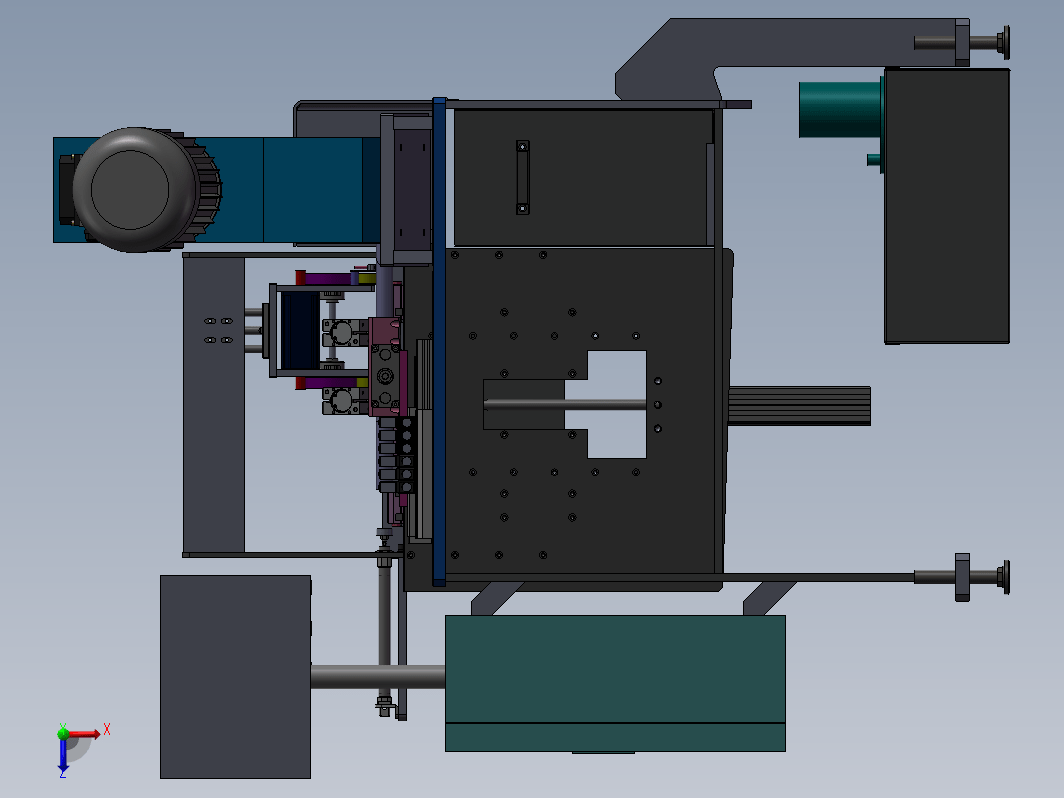1064x798 pixels.
Task: Select the gray side panel with slotted holes
Action: [214, 405]
